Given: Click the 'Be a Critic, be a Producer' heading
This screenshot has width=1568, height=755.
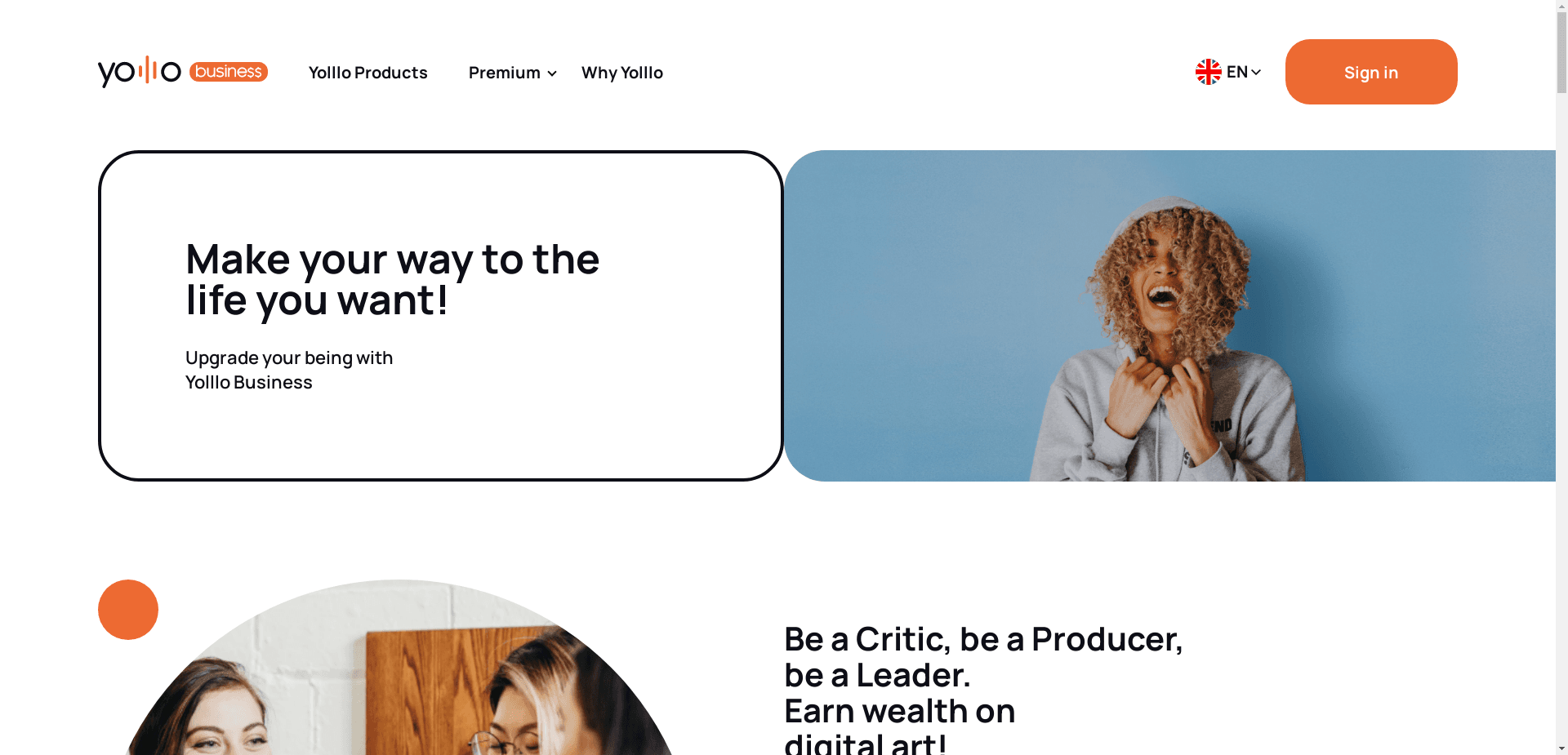Looking at the screenshot, I should coord(983,656).
